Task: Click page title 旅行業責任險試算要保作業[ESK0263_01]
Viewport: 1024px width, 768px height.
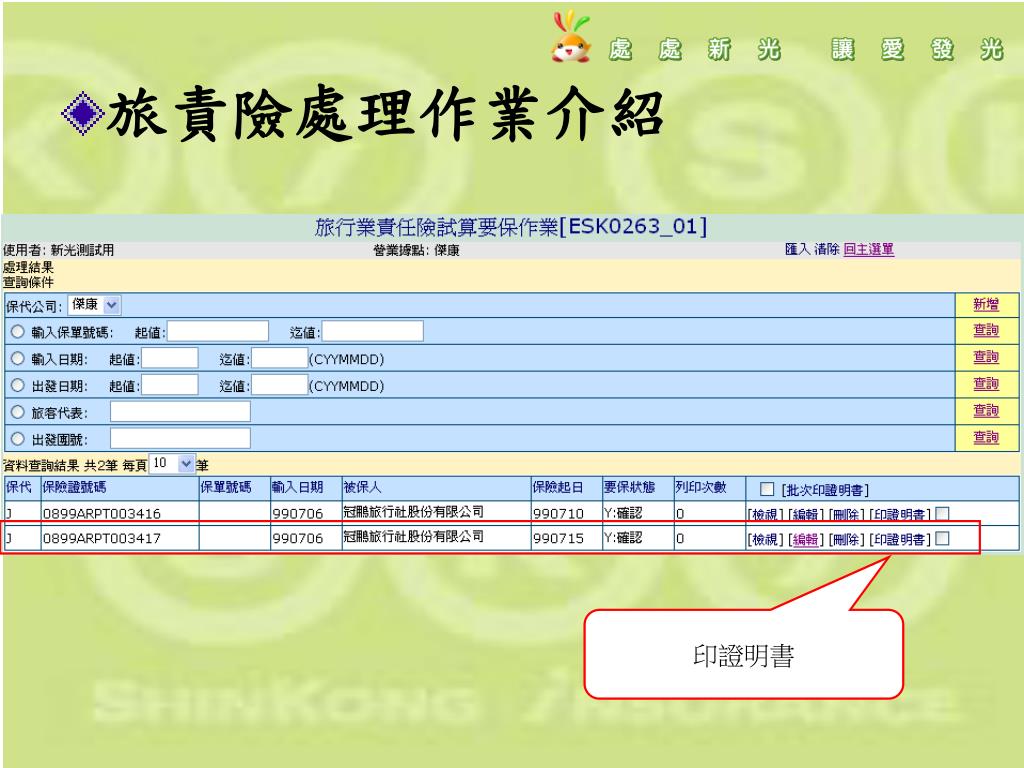Action: [511, 227]
